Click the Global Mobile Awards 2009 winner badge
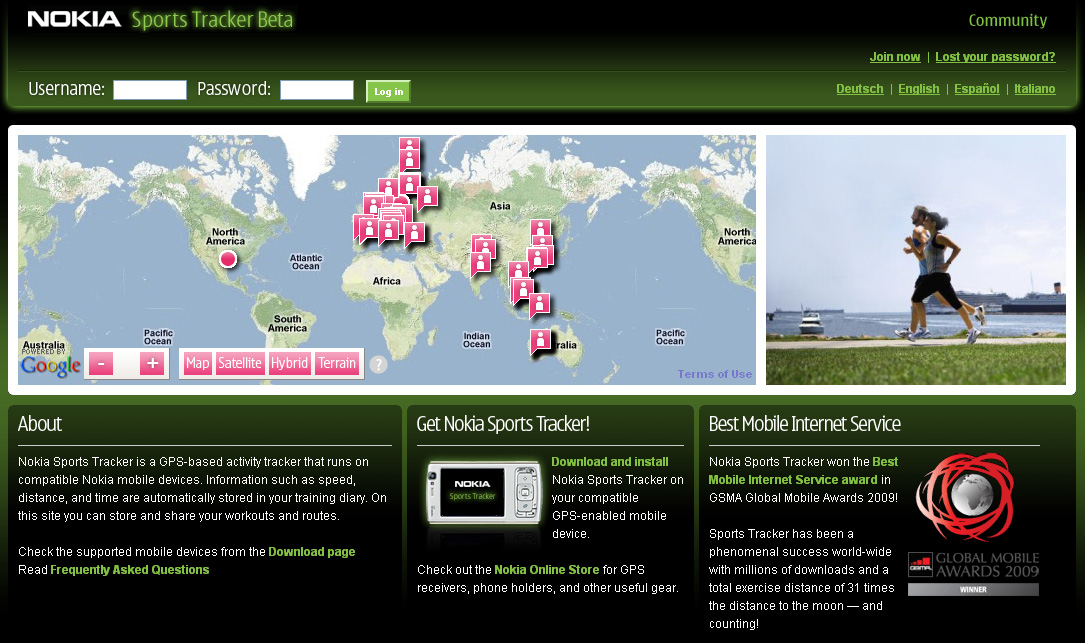The width and height of the screenshot is (1085, 643). (974, 524)
